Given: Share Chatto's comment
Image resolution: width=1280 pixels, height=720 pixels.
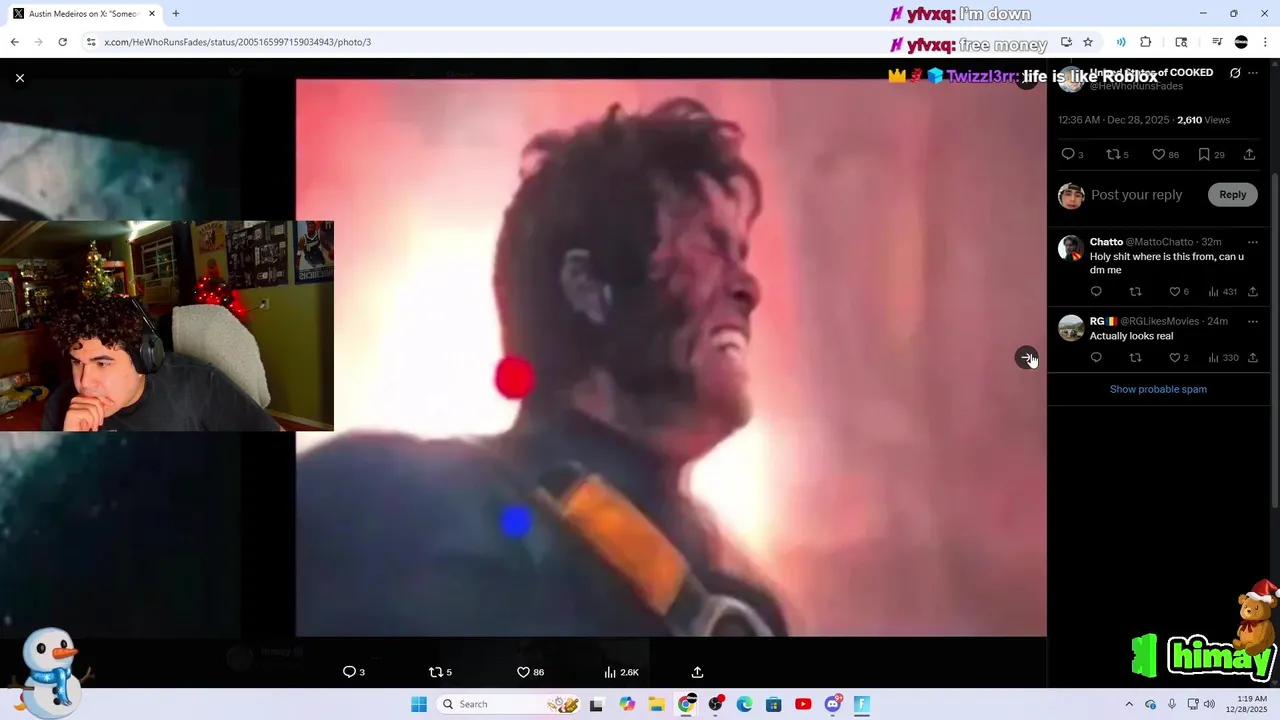Looking at the screenshot, I should tap(1252, 292).
